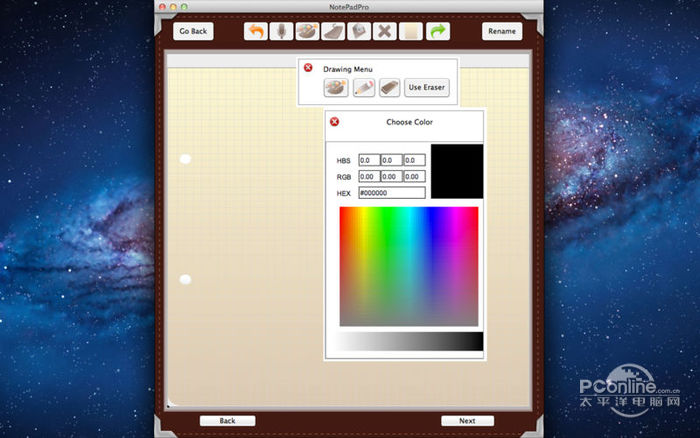This screenshot has height=438, width=700.
Task: Go to the previous page with Back
Action: [x=227, y=421]
